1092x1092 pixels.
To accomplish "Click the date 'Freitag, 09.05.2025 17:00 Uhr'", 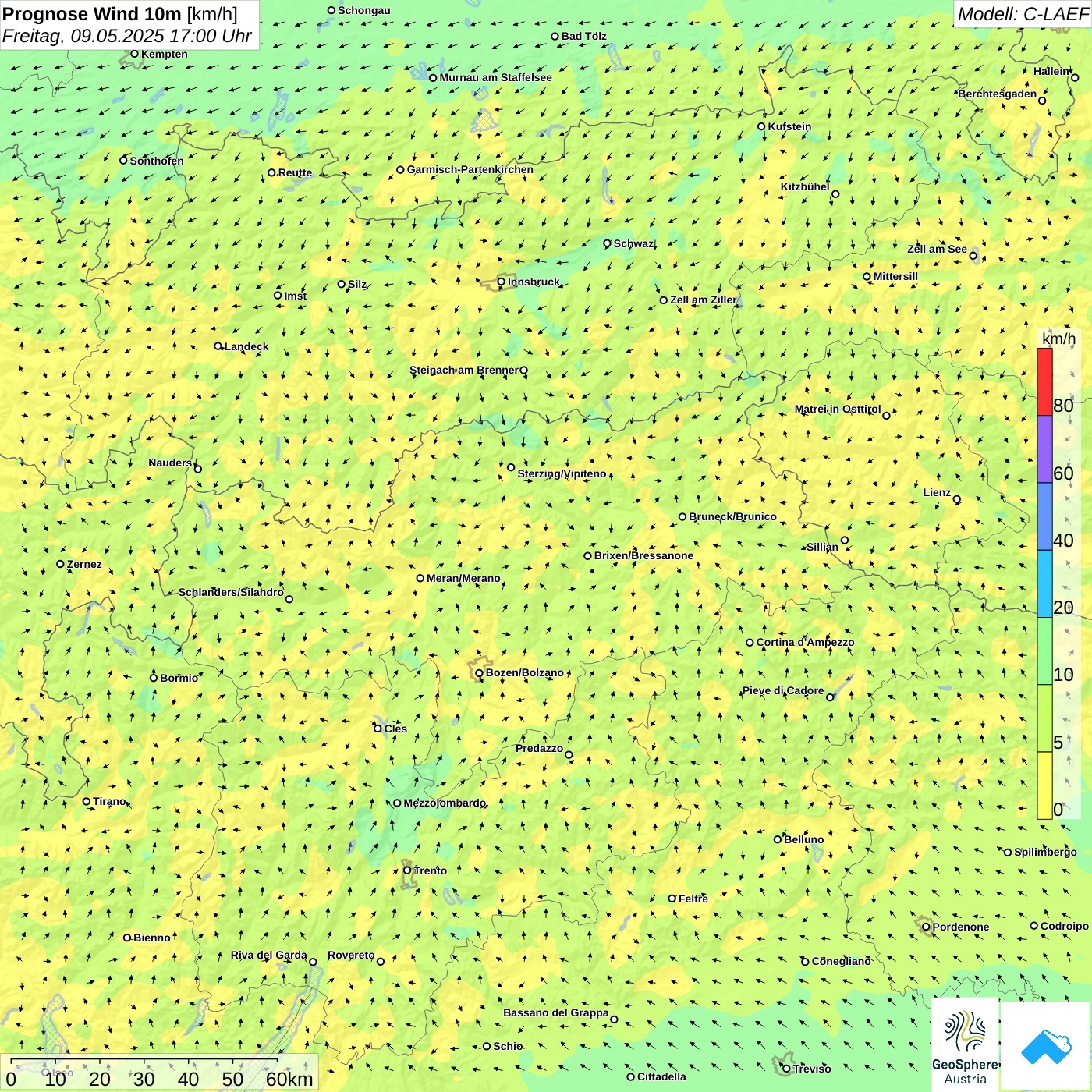I will coord(127,36).
